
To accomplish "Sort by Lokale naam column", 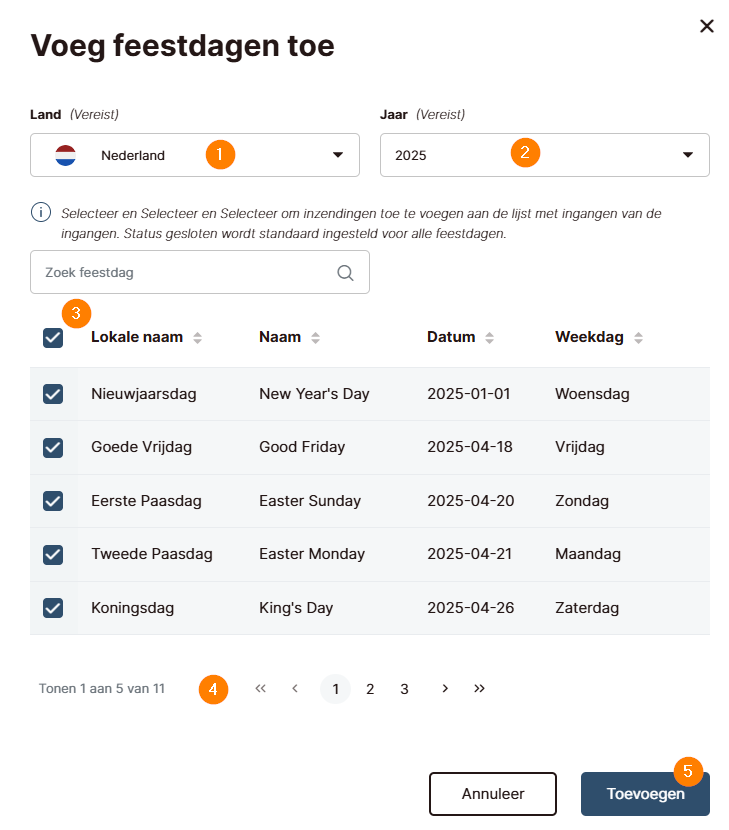I will pos(197,338).
